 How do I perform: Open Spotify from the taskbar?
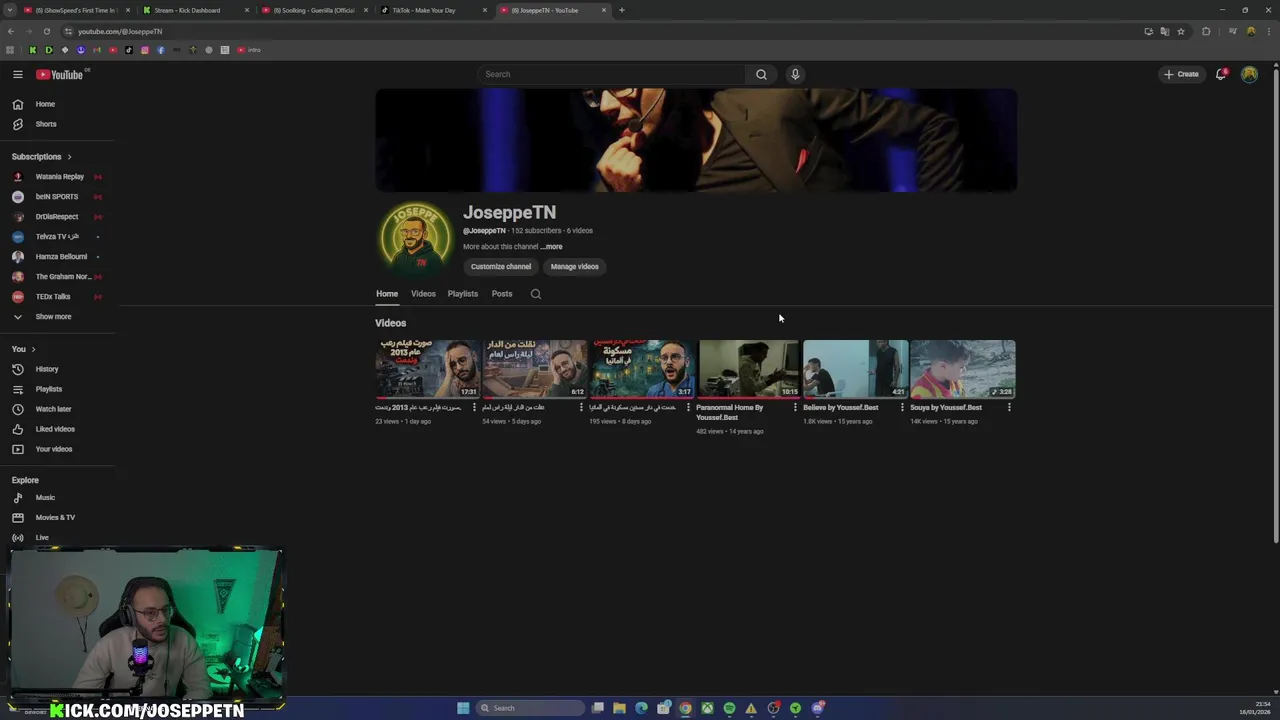click(729, 708)
